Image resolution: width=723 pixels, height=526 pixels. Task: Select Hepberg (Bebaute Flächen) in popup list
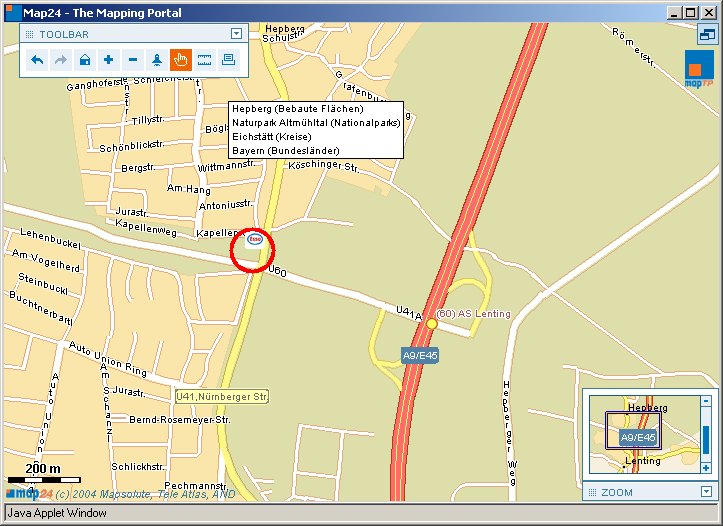(x=297, y=108)
